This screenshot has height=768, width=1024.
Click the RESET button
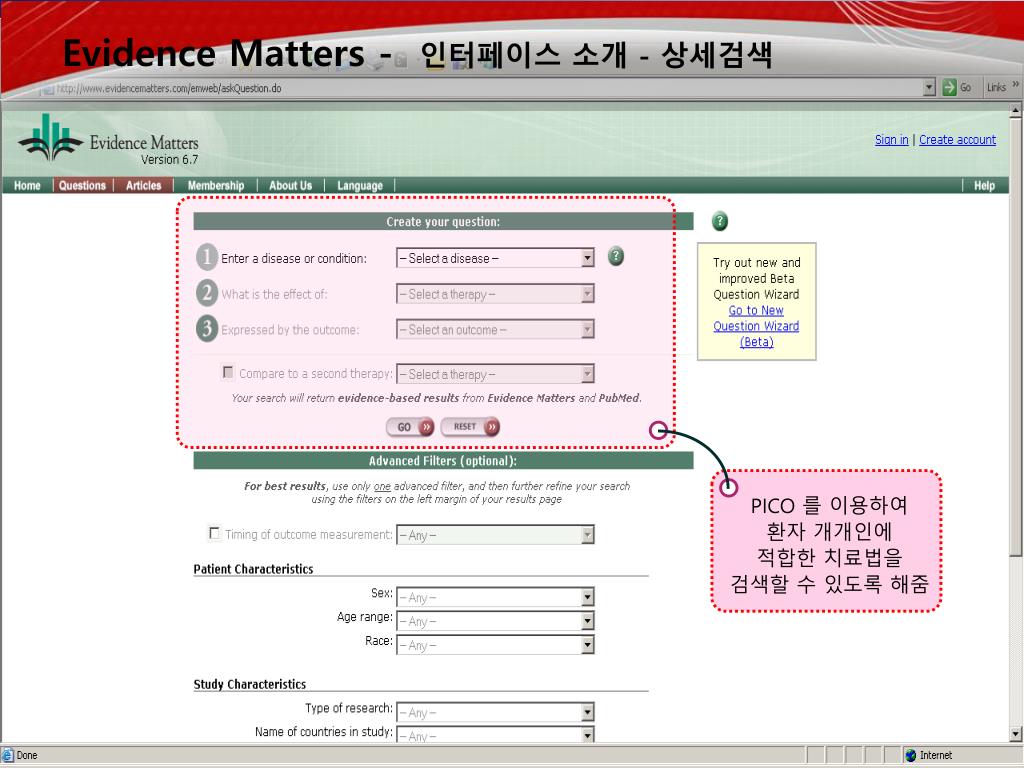coord(470,427)
